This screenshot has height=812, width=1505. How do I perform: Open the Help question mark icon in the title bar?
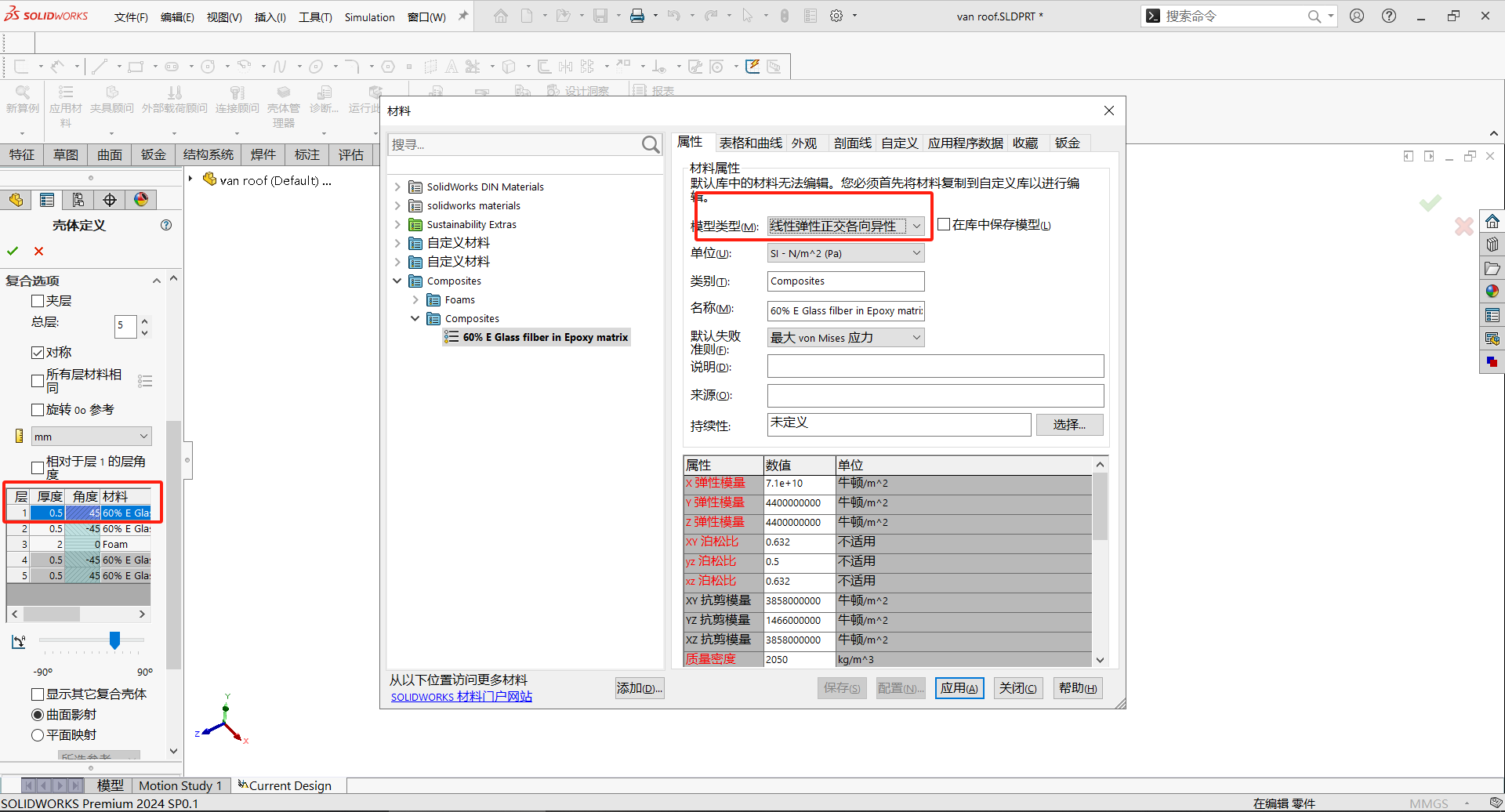pyautogui.click(x=1389, y=16)
